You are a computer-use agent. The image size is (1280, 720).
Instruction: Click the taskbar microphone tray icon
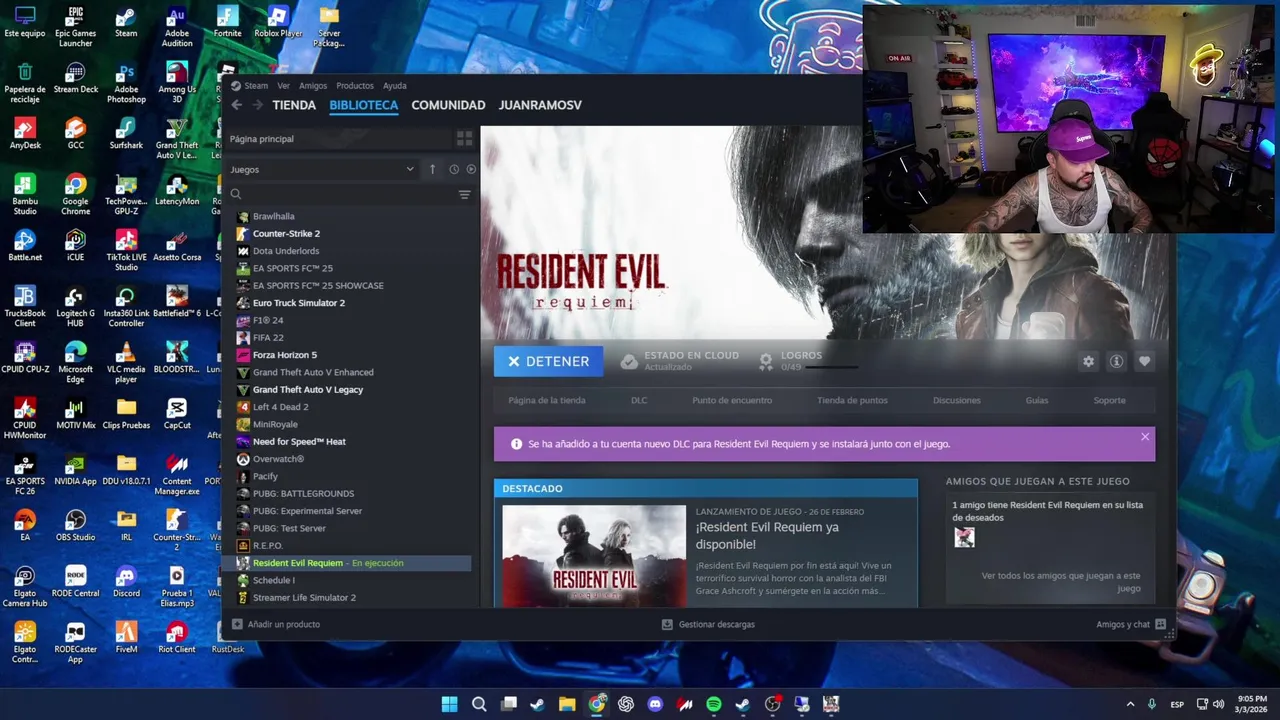[1152, 704]
